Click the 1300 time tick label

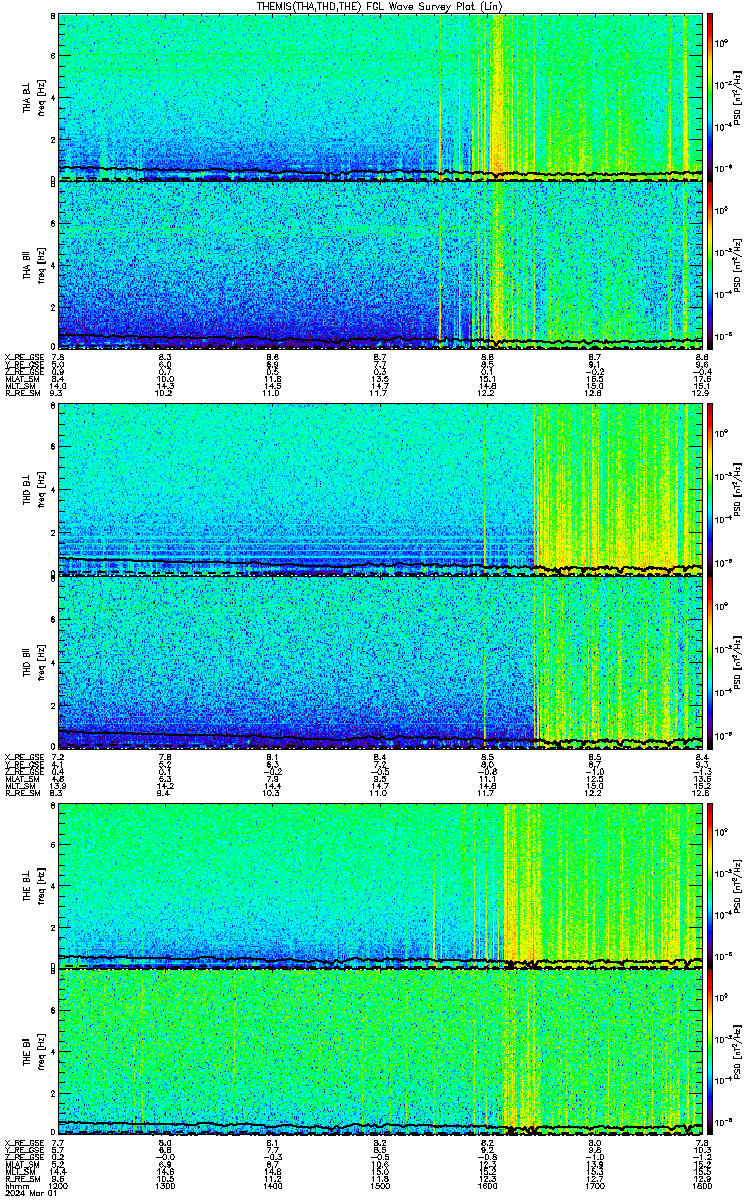[165, 1184]
